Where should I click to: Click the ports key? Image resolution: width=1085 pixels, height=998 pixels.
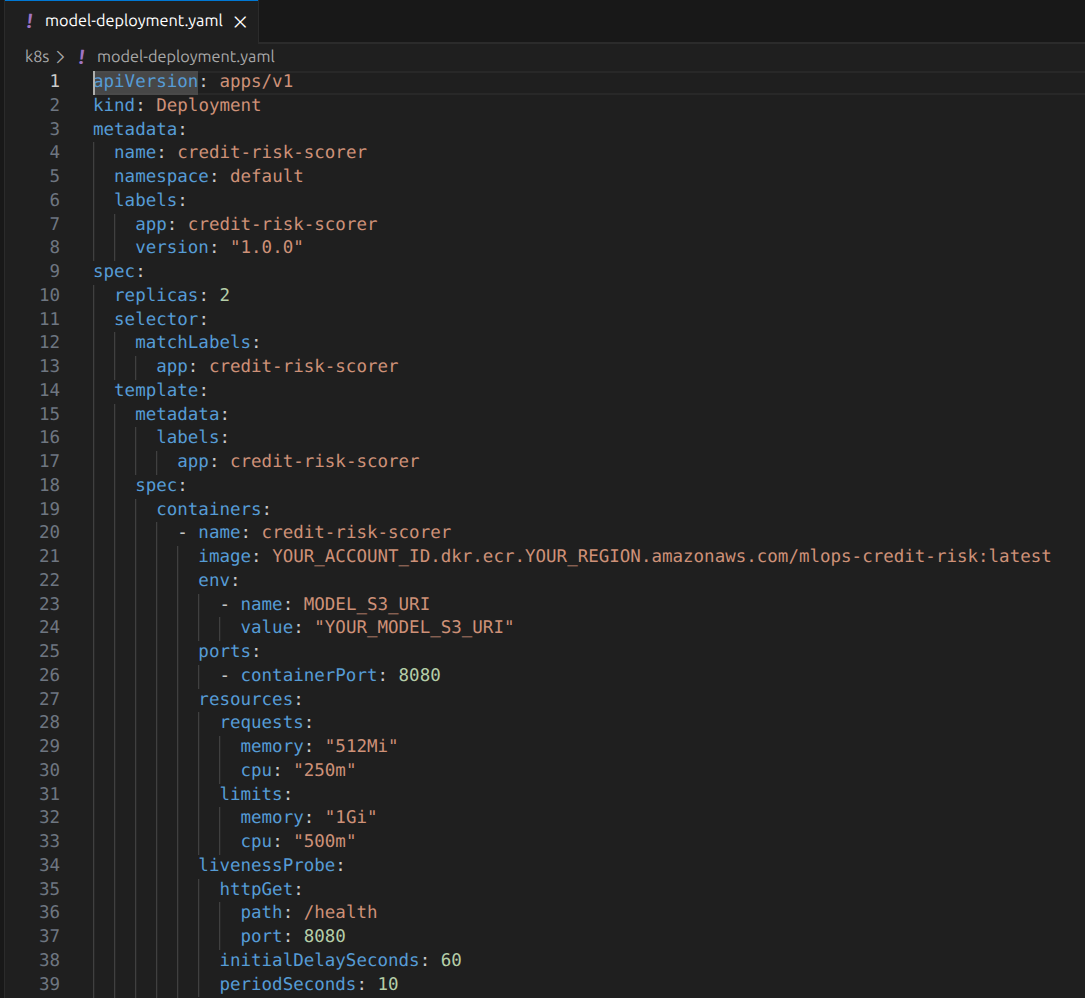click(x=224, y=652)
